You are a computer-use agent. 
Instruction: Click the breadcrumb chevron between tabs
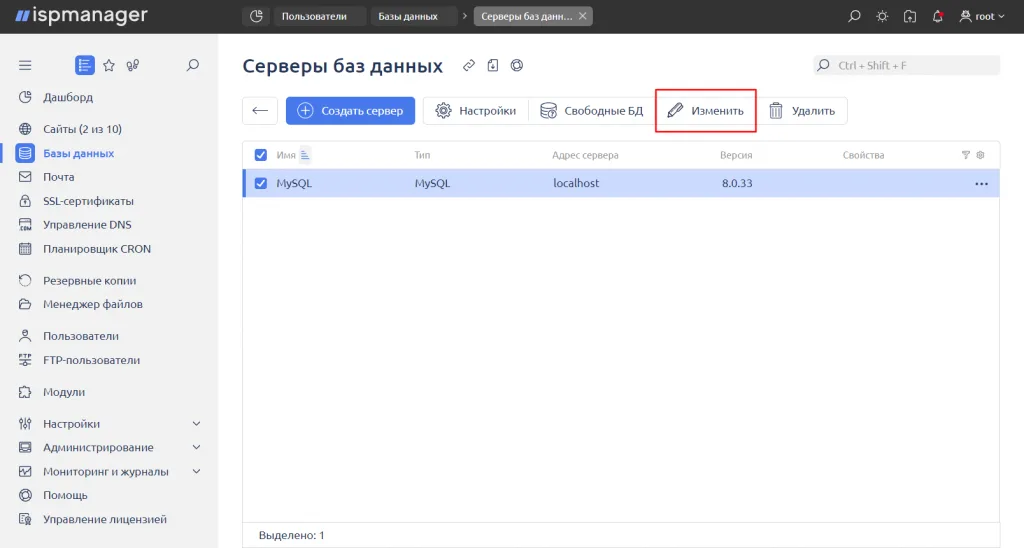click(465, 16)
